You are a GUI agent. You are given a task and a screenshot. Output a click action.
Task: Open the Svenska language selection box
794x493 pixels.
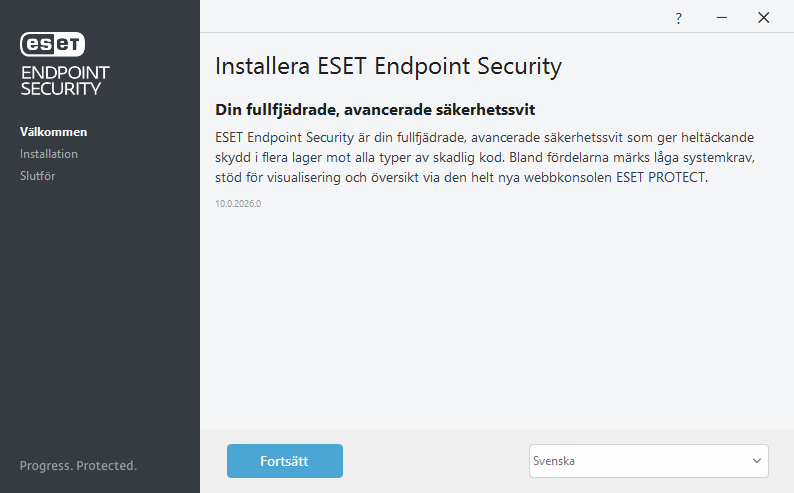pos(640,461)
